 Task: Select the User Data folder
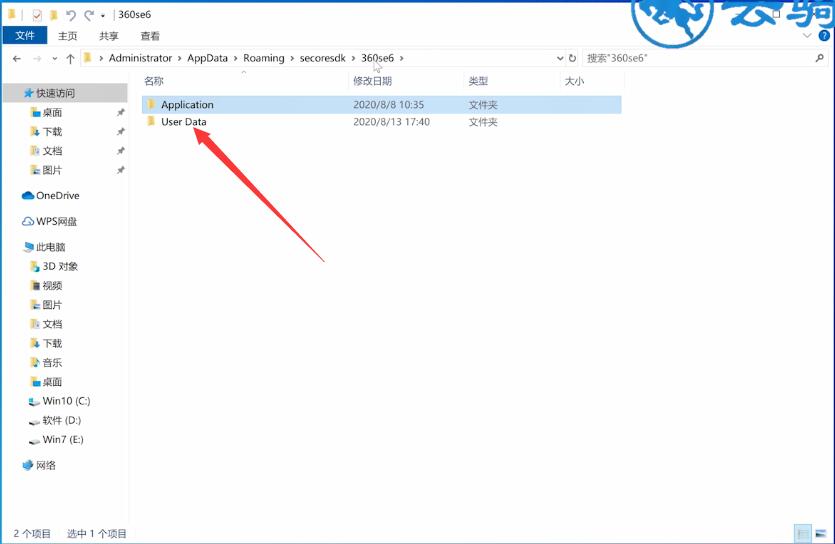(381, 122)
